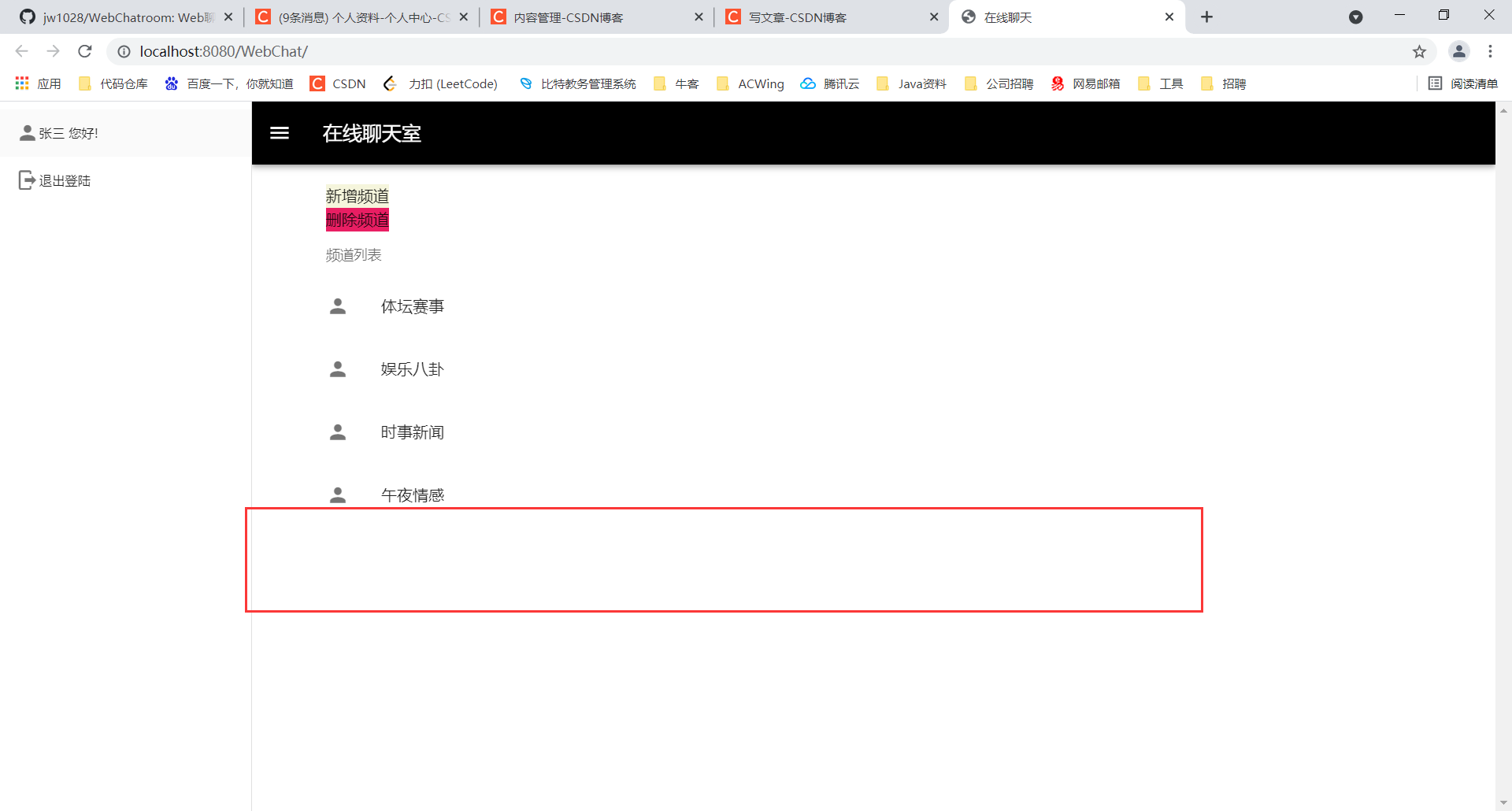The image size is (1512, 811).
Task: Click the page scrollbar down arrow
Action: [x=1503, y=803]
